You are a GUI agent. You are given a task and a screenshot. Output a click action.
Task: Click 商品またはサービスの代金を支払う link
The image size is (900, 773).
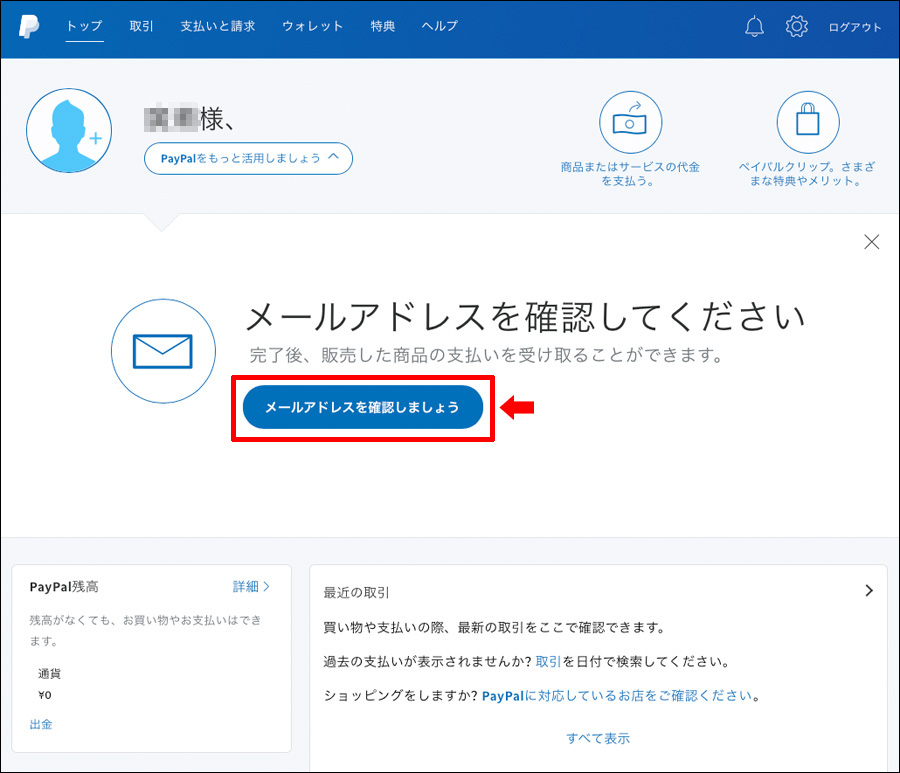point(630,174)
